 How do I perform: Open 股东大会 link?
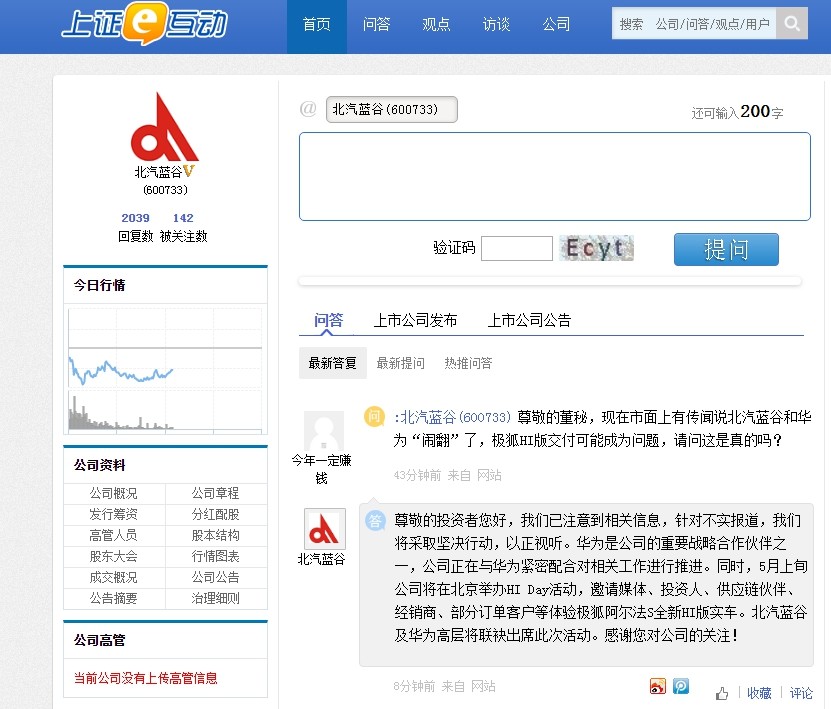(113, 556)
